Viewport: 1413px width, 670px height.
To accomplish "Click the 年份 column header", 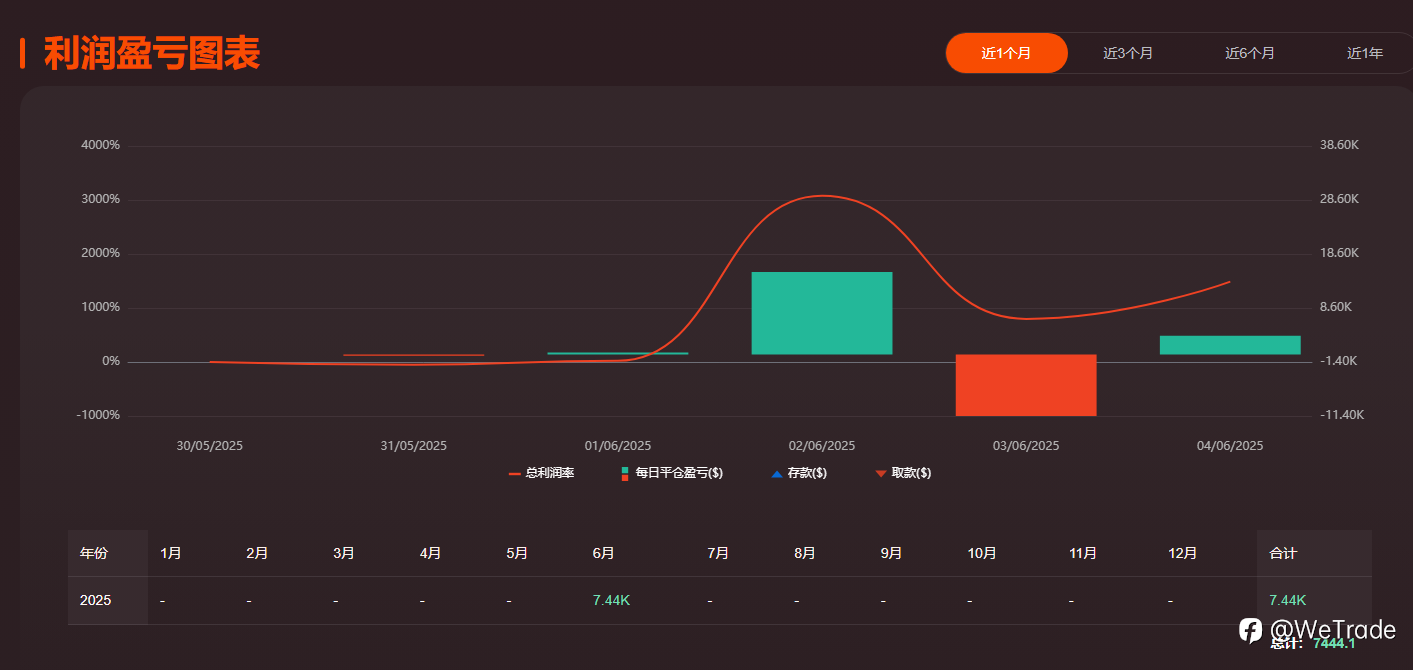I will [x=94, y=553].
